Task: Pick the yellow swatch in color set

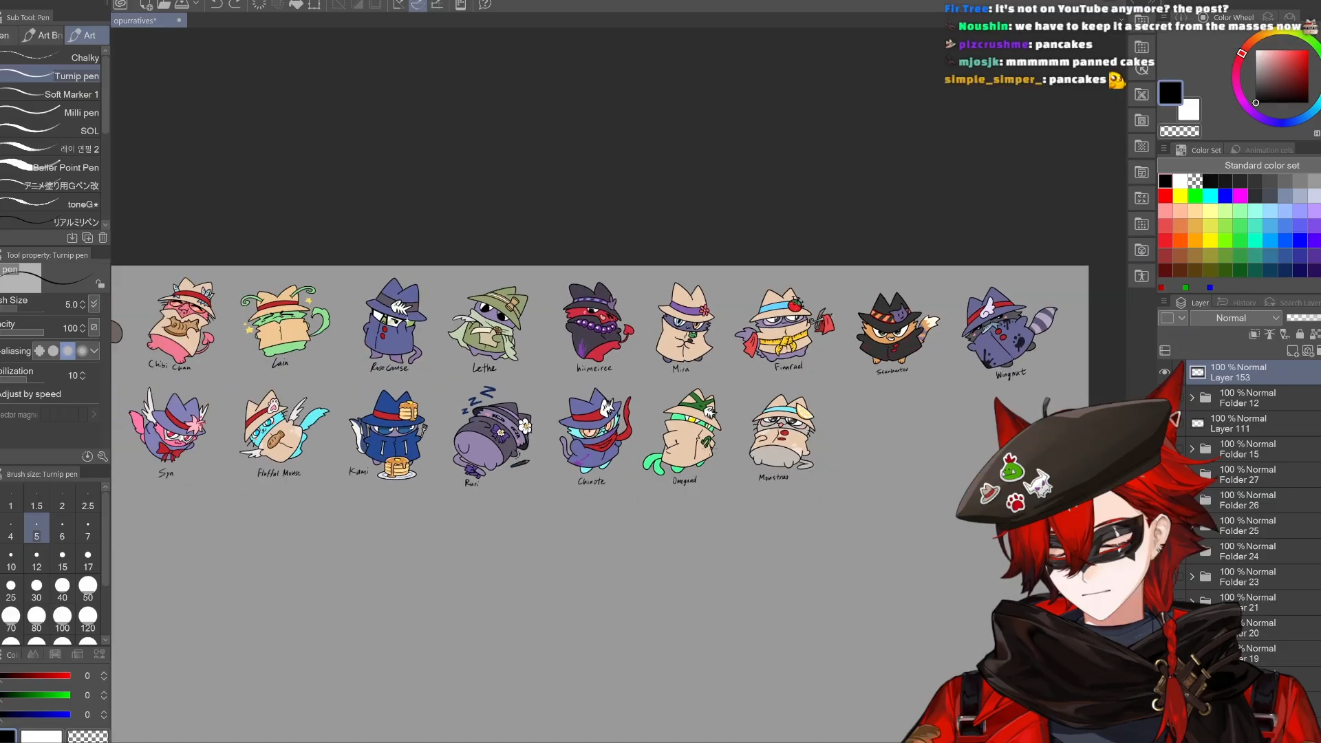Action: click(1180, 196)
